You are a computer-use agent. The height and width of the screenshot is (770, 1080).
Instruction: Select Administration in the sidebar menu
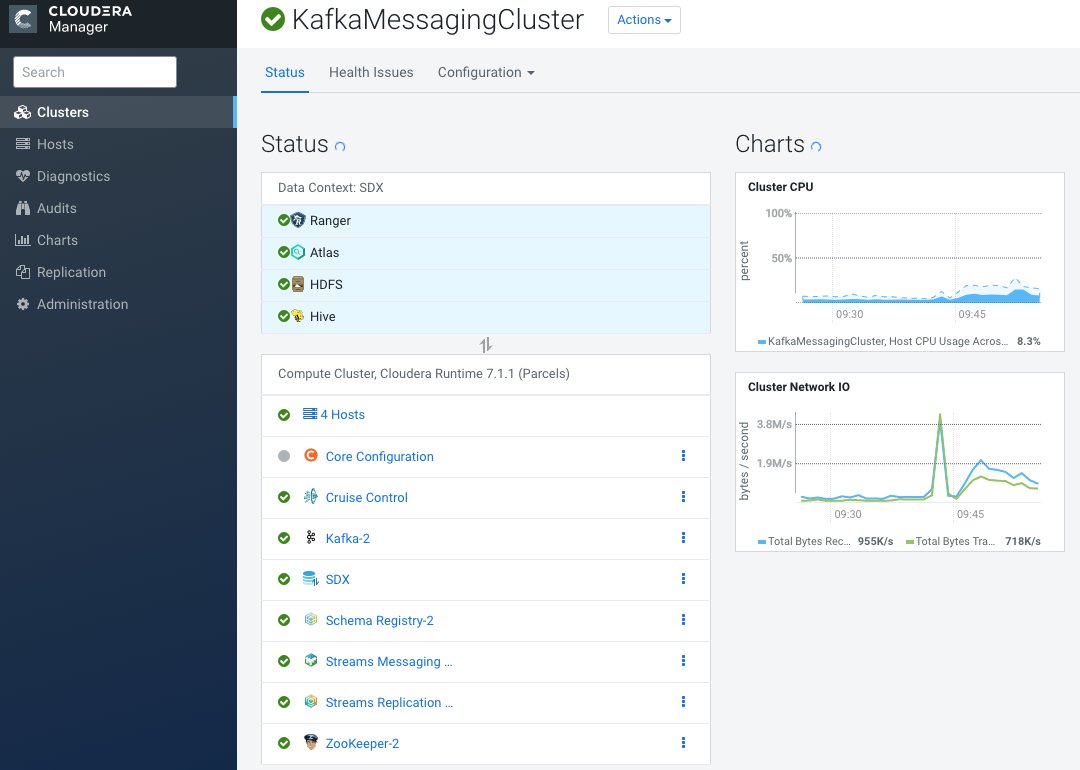117,304
